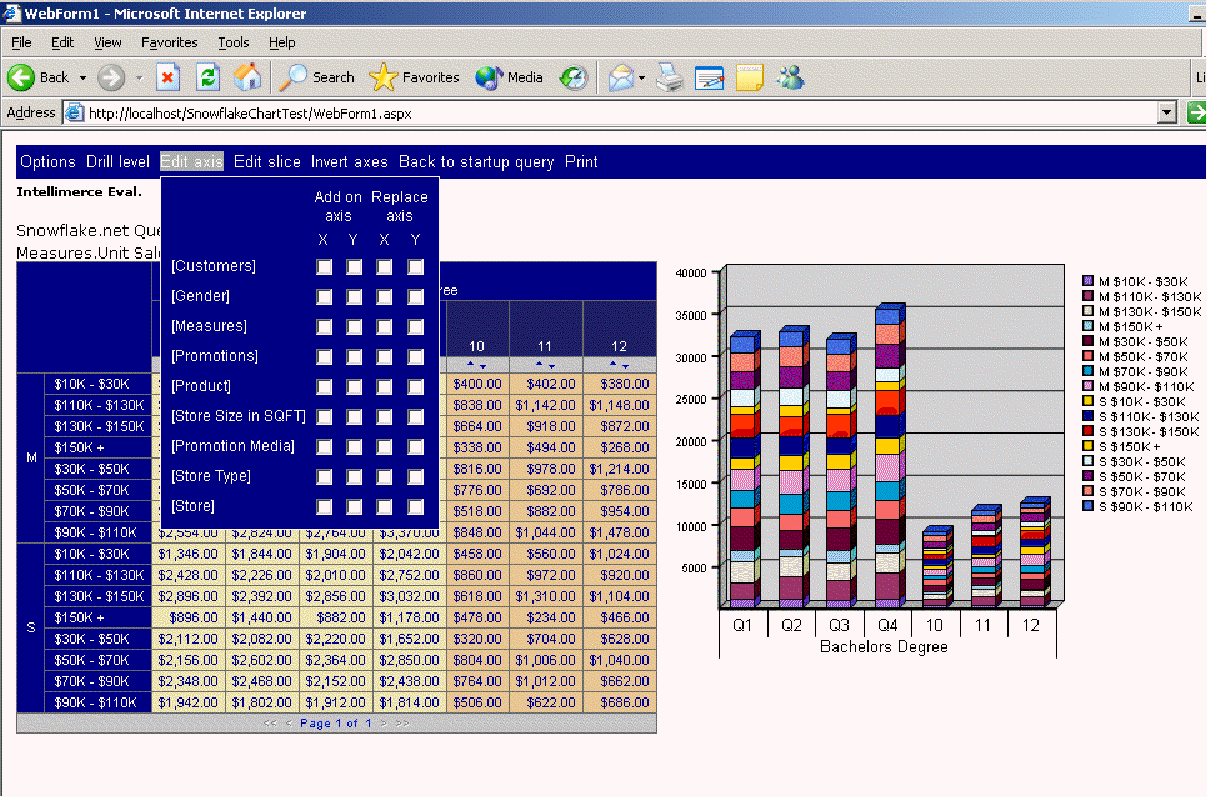Sort column 10 descending with down arrow

click(x=483, y=367)
